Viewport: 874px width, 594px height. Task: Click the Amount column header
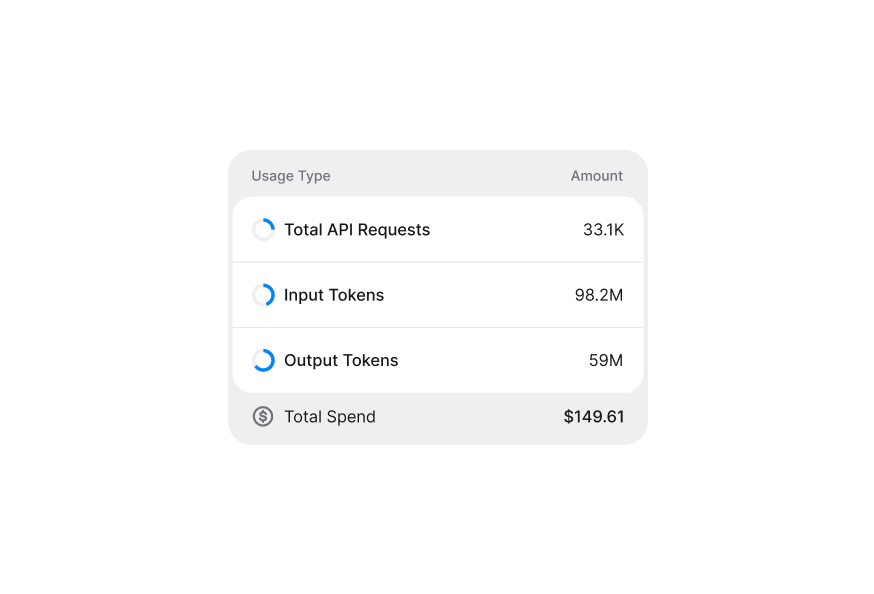coord(597,176)
